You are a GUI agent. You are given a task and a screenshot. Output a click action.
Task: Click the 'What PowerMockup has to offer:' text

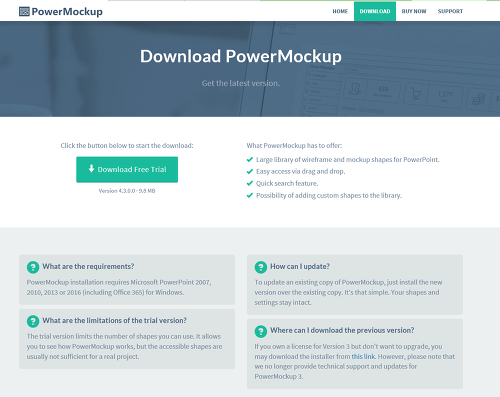(294, 146)
